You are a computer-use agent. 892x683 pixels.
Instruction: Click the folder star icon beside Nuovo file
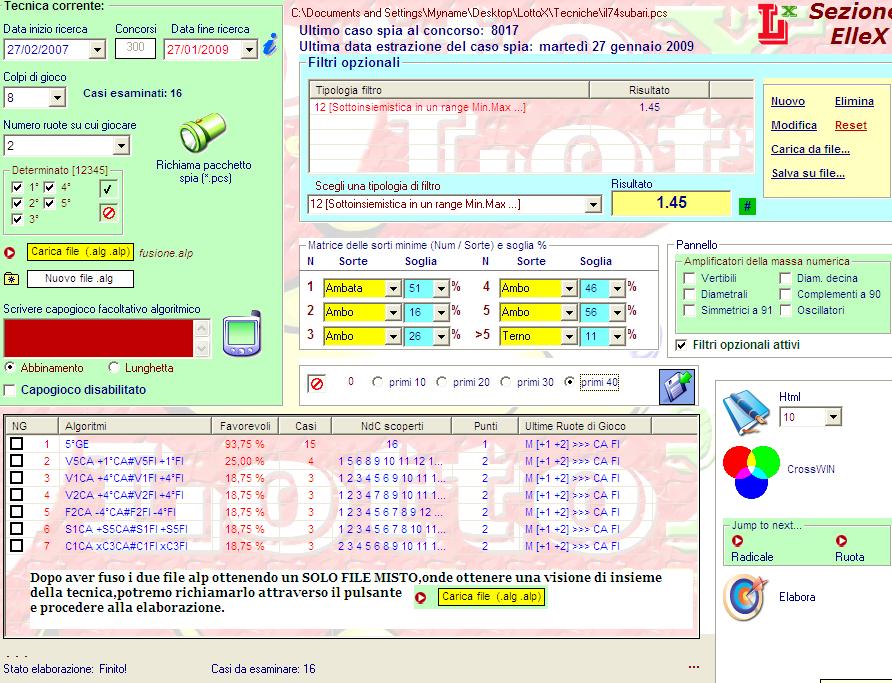pyautogui.click(x=11, y=279)
